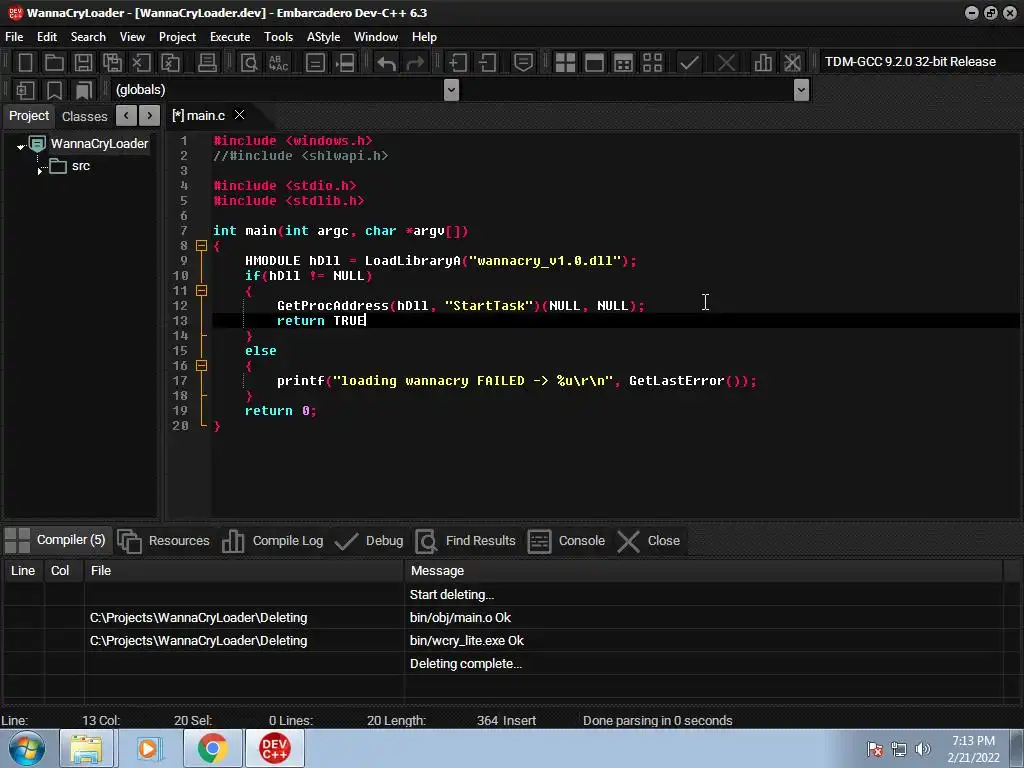Close the bottom panel via Close tab
Viewport: 1024px width, 768px height.
point(650,541)
